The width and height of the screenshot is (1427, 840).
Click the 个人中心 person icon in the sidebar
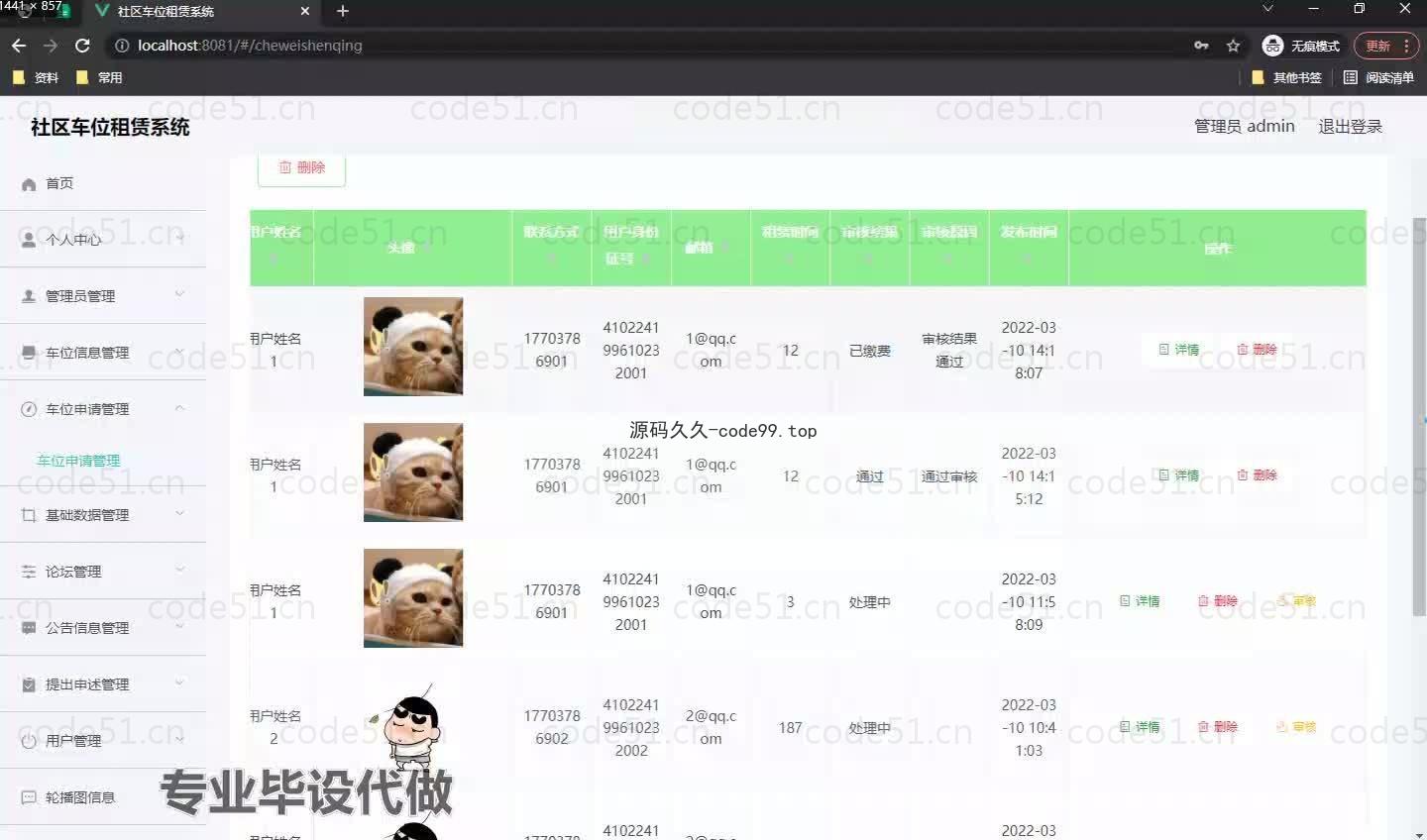[x=29, y=240]
